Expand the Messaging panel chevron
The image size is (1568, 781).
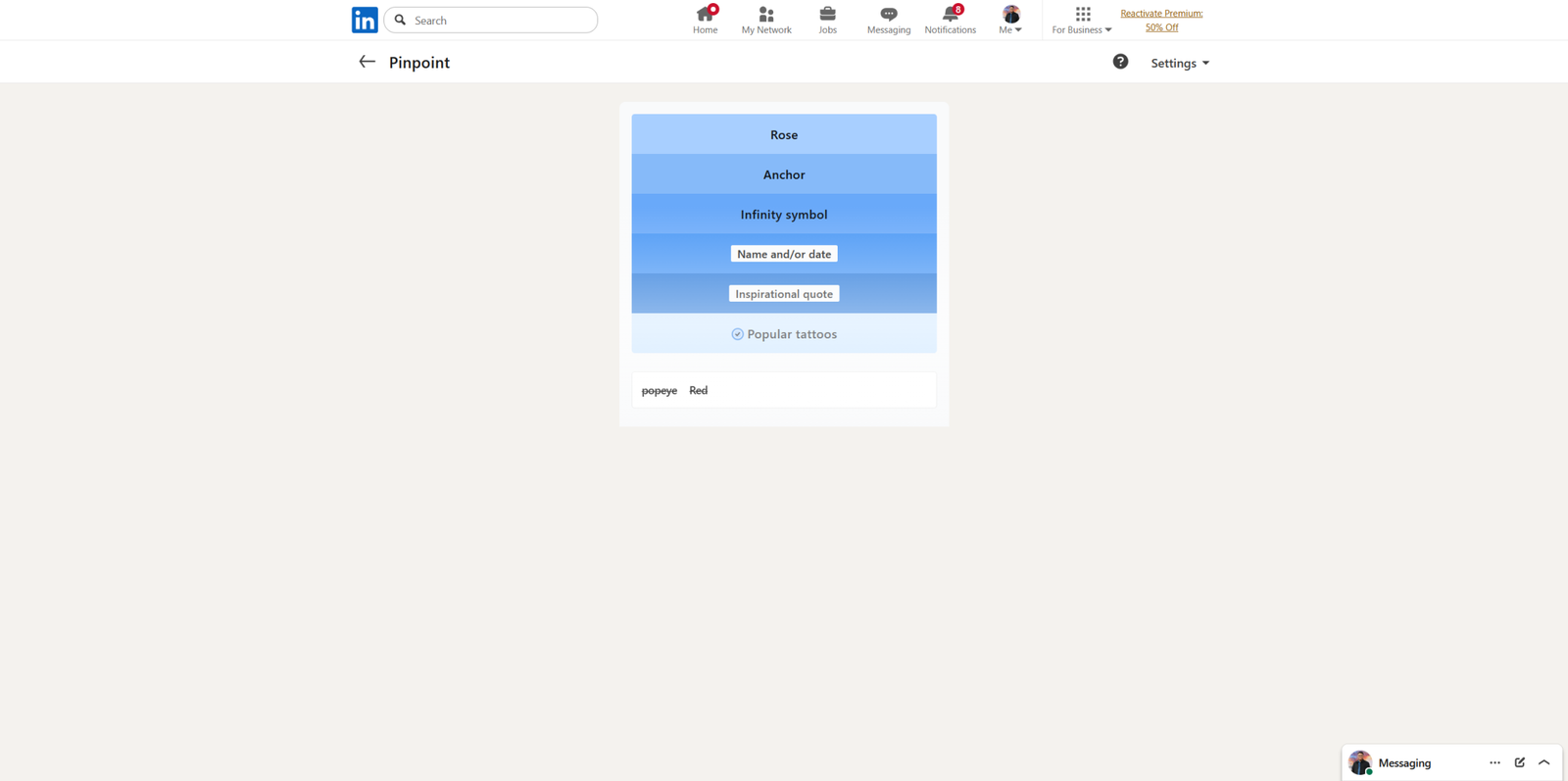pyautogui.click(x=1544, y=762)
